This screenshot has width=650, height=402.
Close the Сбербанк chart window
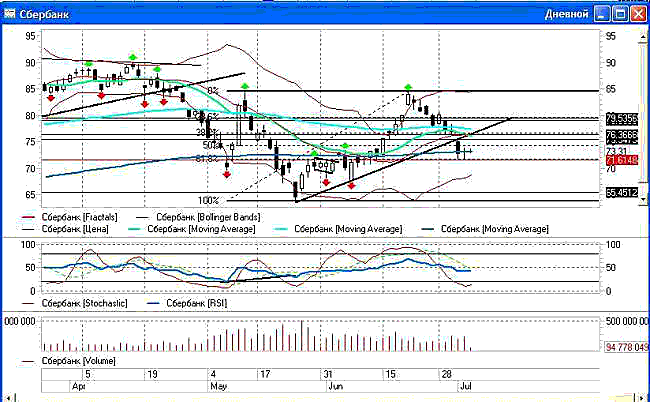[x=638, y=15]
